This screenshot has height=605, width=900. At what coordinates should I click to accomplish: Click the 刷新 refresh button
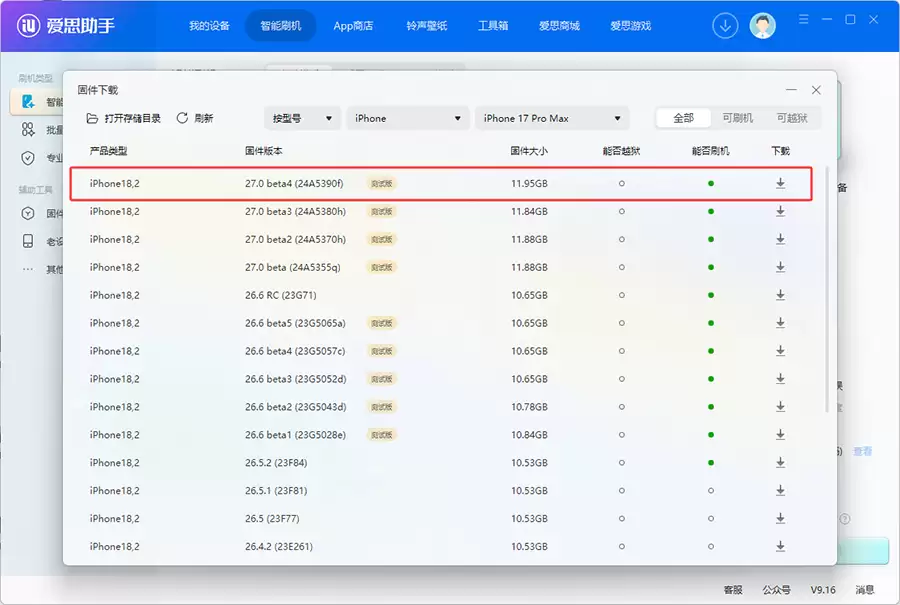pyautogui.click(x=195, y=118)
